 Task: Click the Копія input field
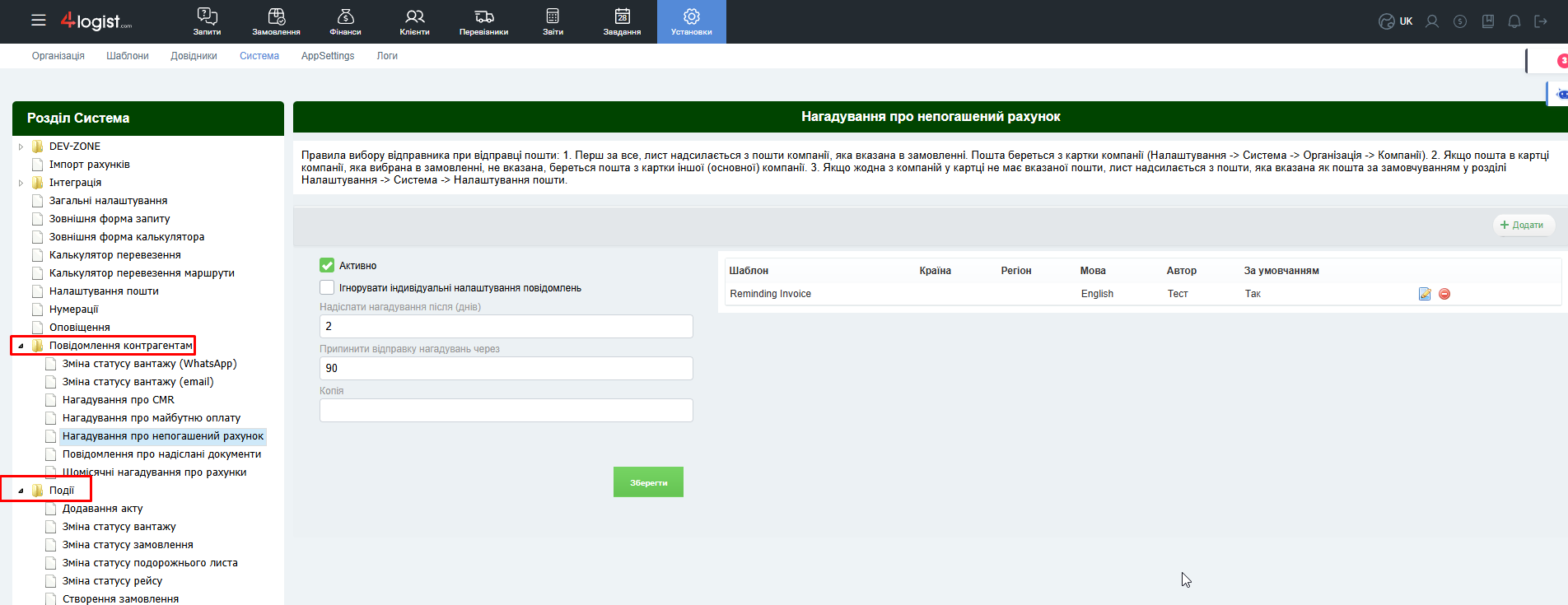506,410
